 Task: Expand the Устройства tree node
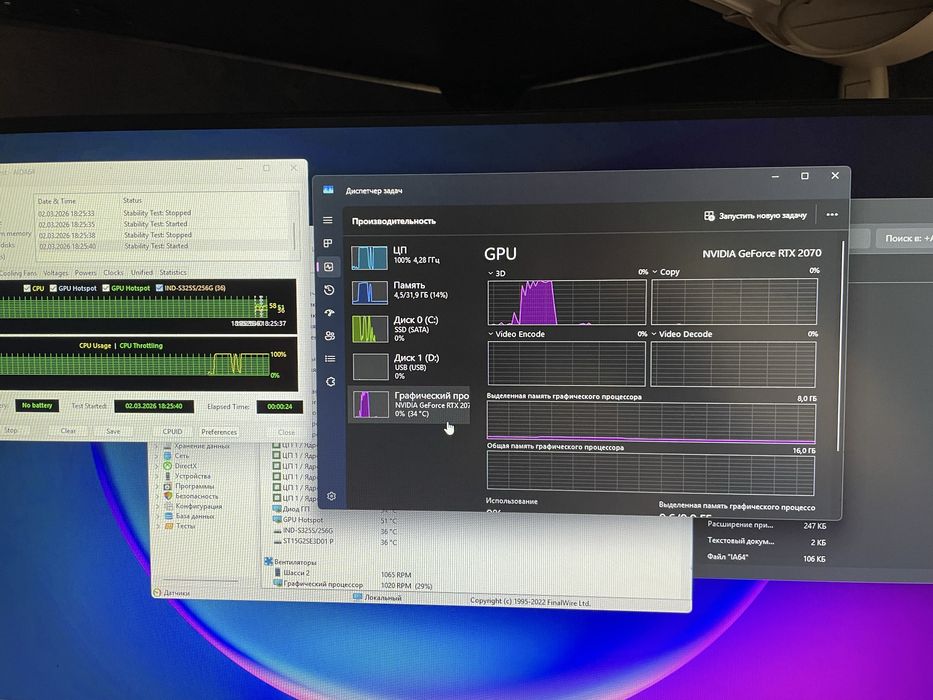click(157, 476)
